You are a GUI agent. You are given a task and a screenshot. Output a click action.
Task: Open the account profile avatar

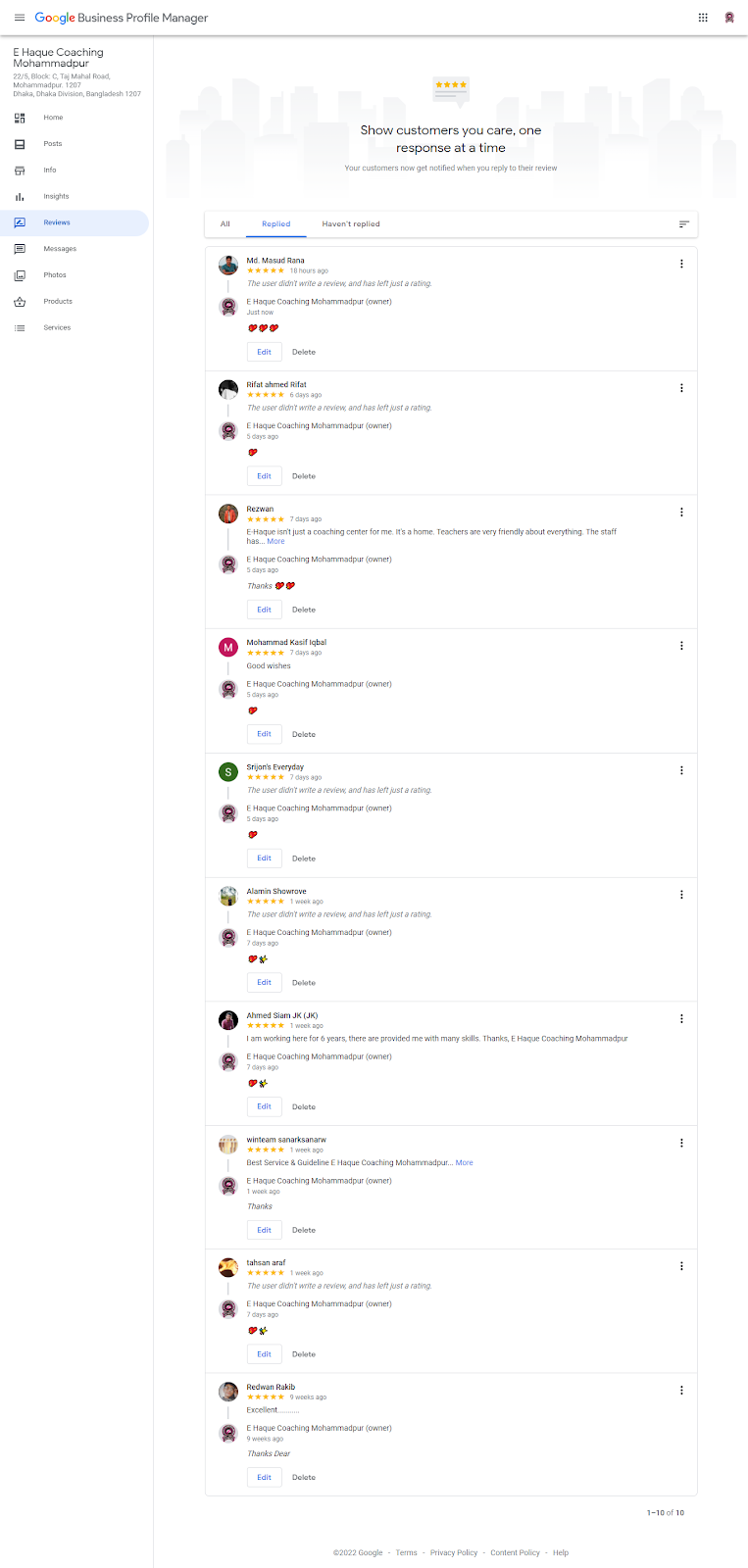[729, 18]
